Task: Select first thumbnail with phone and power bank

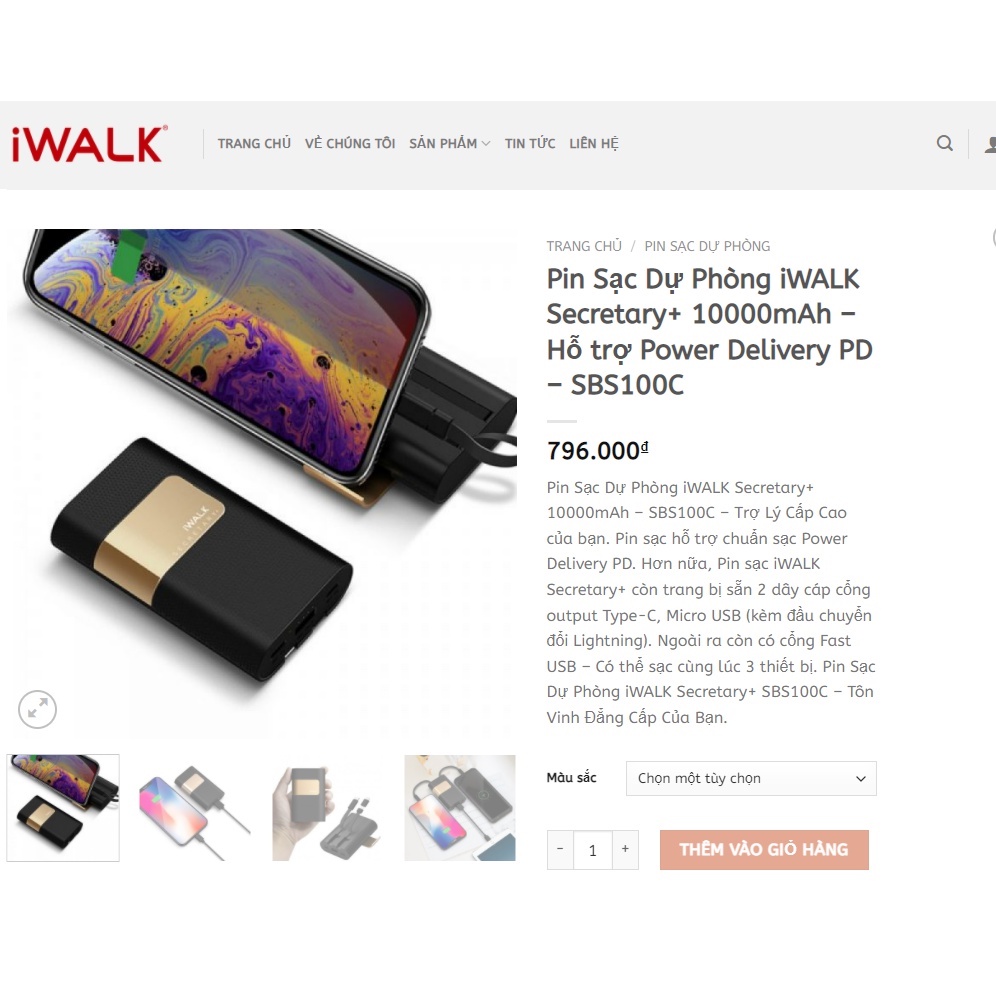Action: point(63,808)
